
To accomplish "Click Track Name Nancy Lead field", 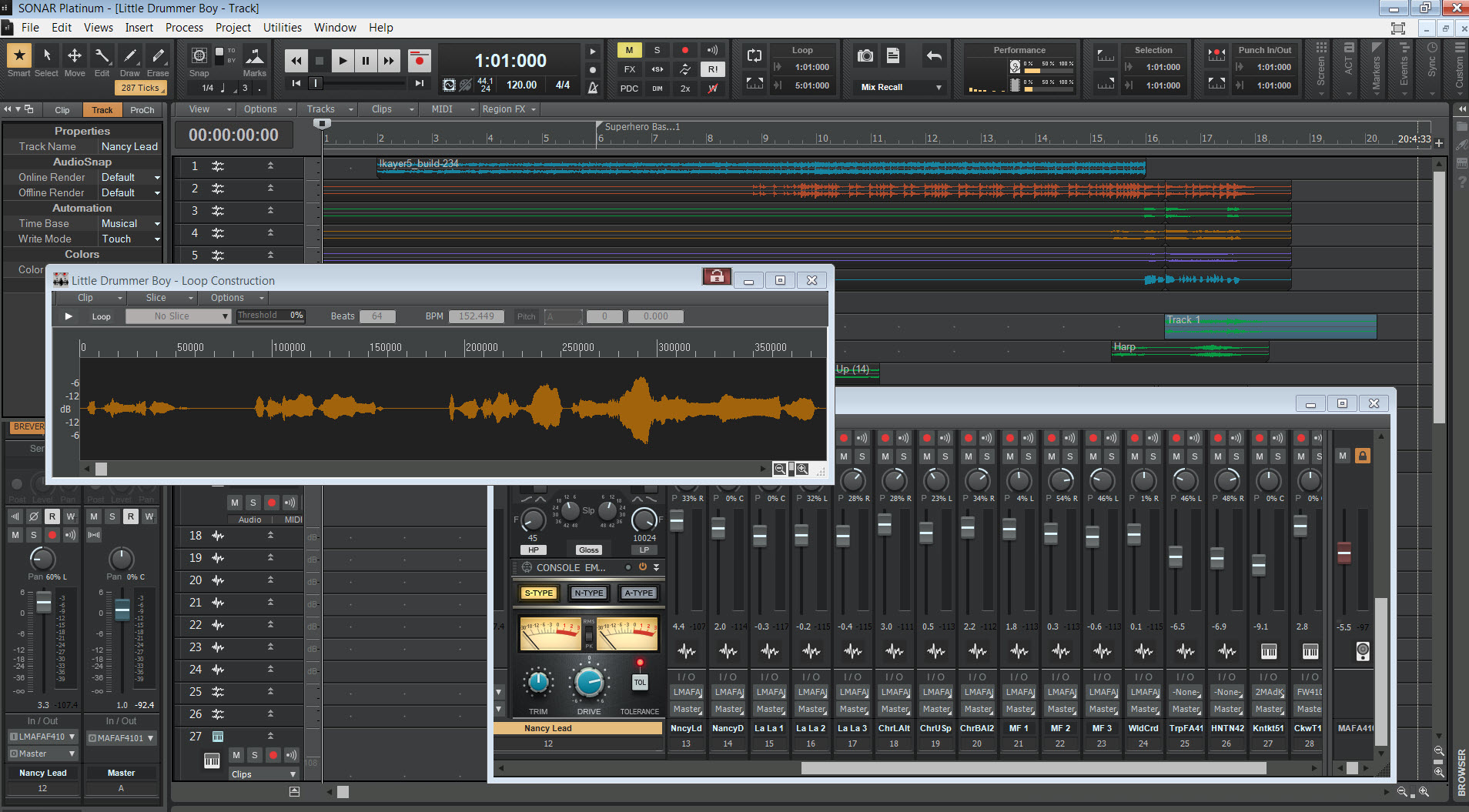I will coord(129,146).
